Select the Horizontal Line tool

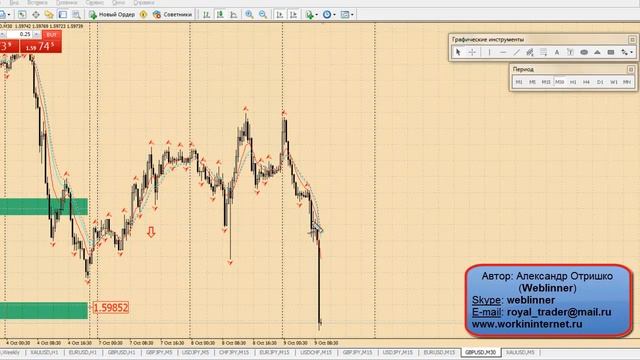point(503,52)
